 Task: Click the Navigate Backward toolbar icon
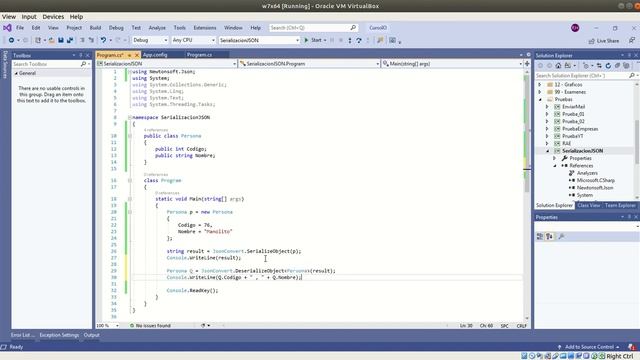[x=11, y=40]
